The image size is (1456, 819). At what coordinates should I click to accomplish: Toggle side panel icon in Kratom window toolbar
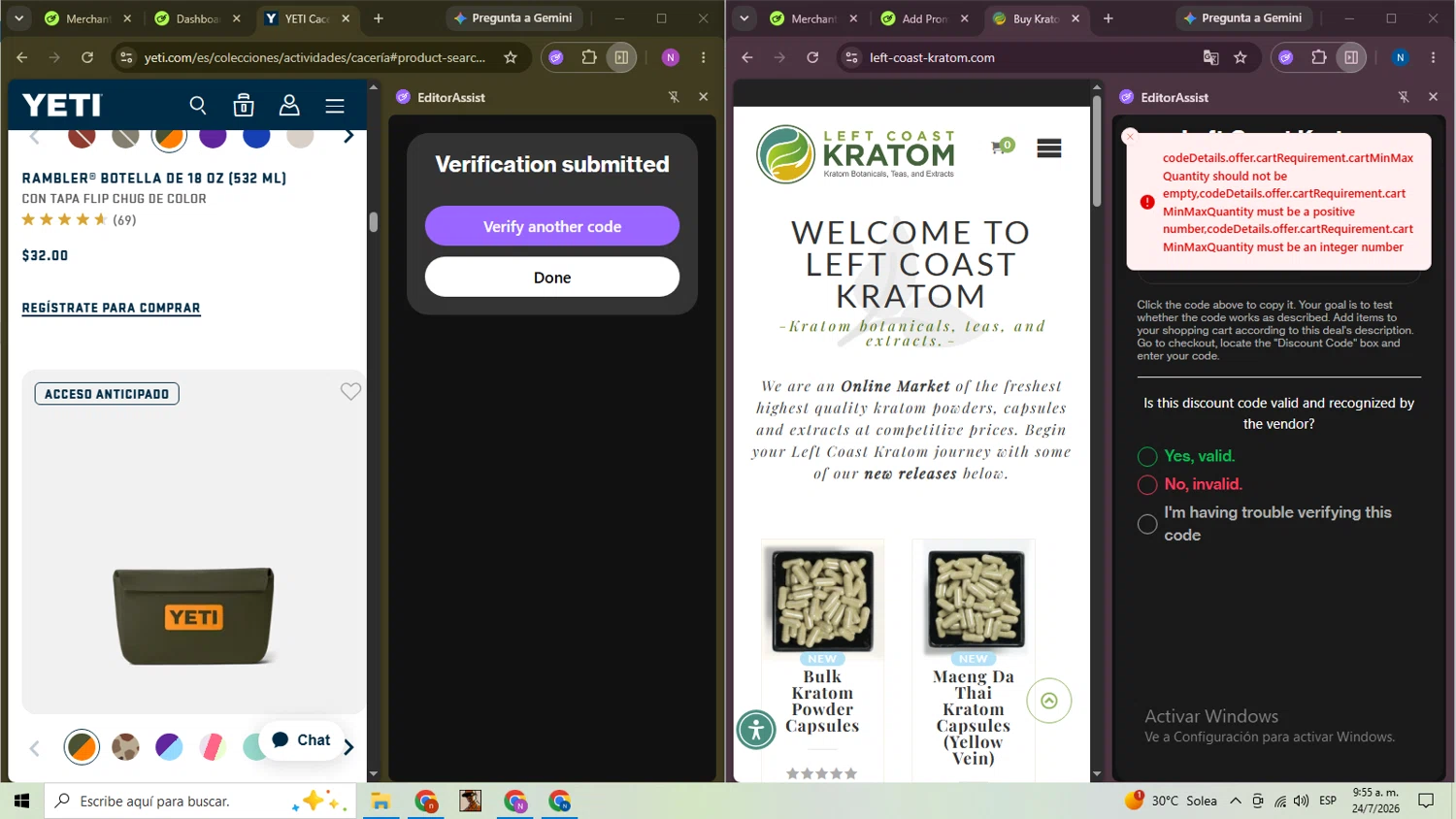pos(1351,57)
